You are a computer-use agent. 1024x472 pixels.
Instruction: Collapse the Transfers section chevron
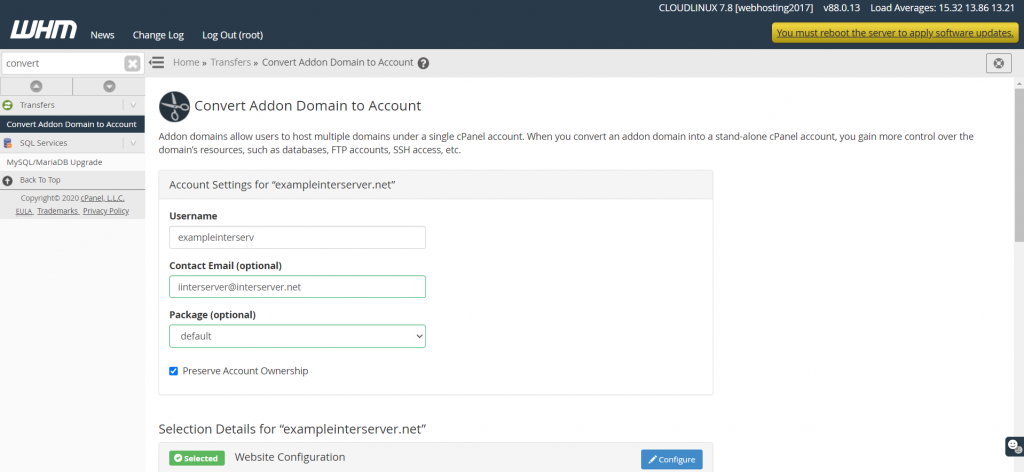pos(133,105)
